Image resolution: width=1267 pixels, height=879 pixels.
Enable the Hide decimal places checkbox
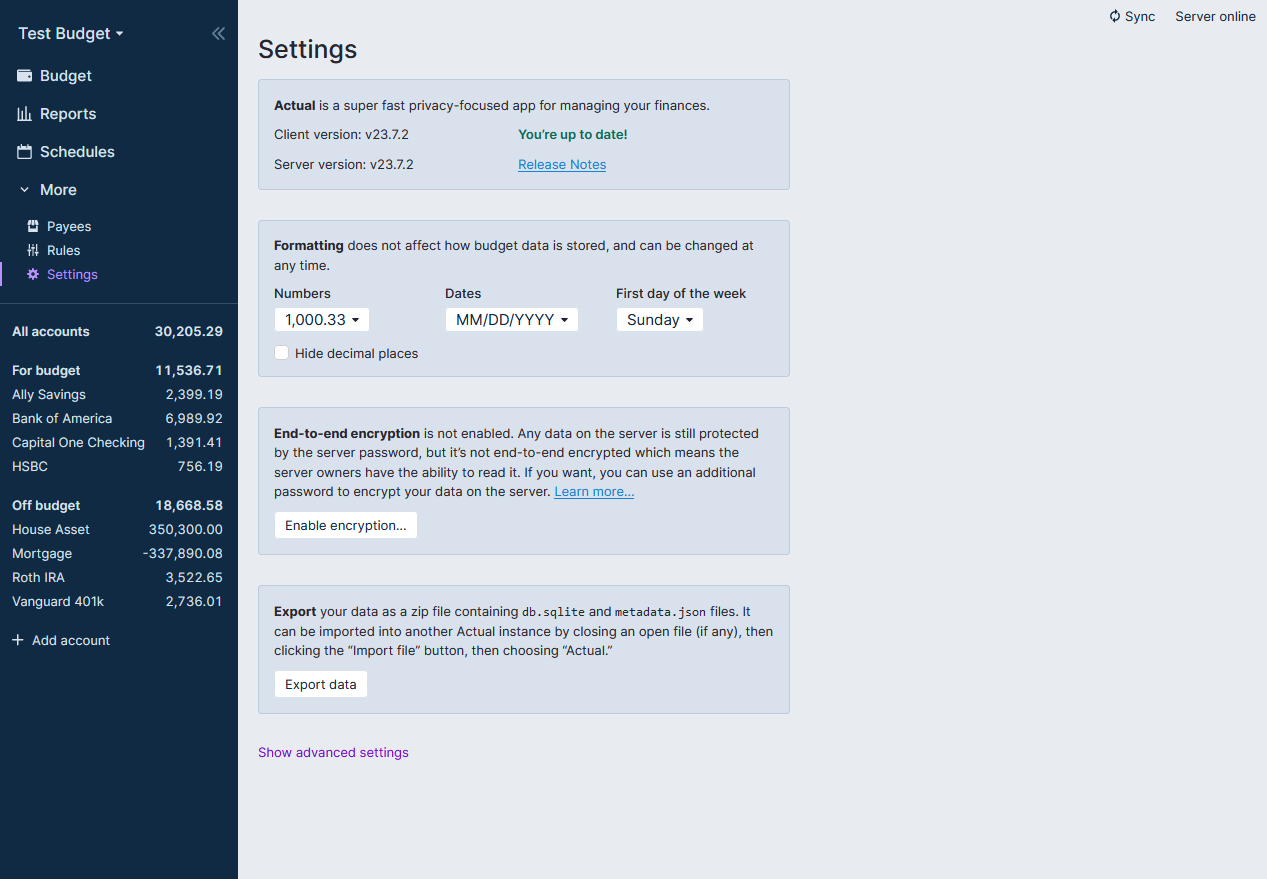(x=282, y=353)
